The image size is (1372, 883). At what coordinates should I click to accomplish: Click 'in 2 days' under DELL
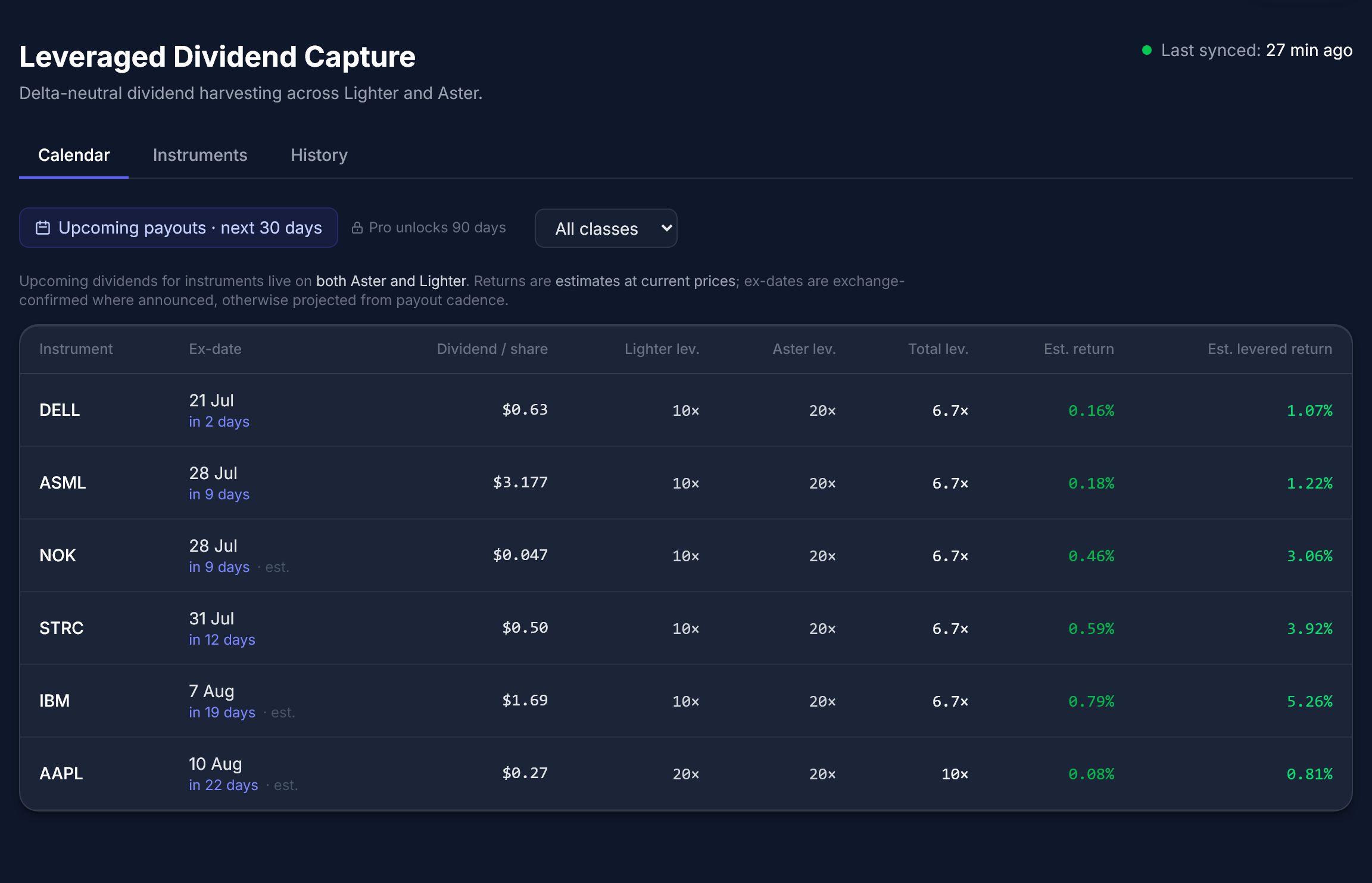219,422
